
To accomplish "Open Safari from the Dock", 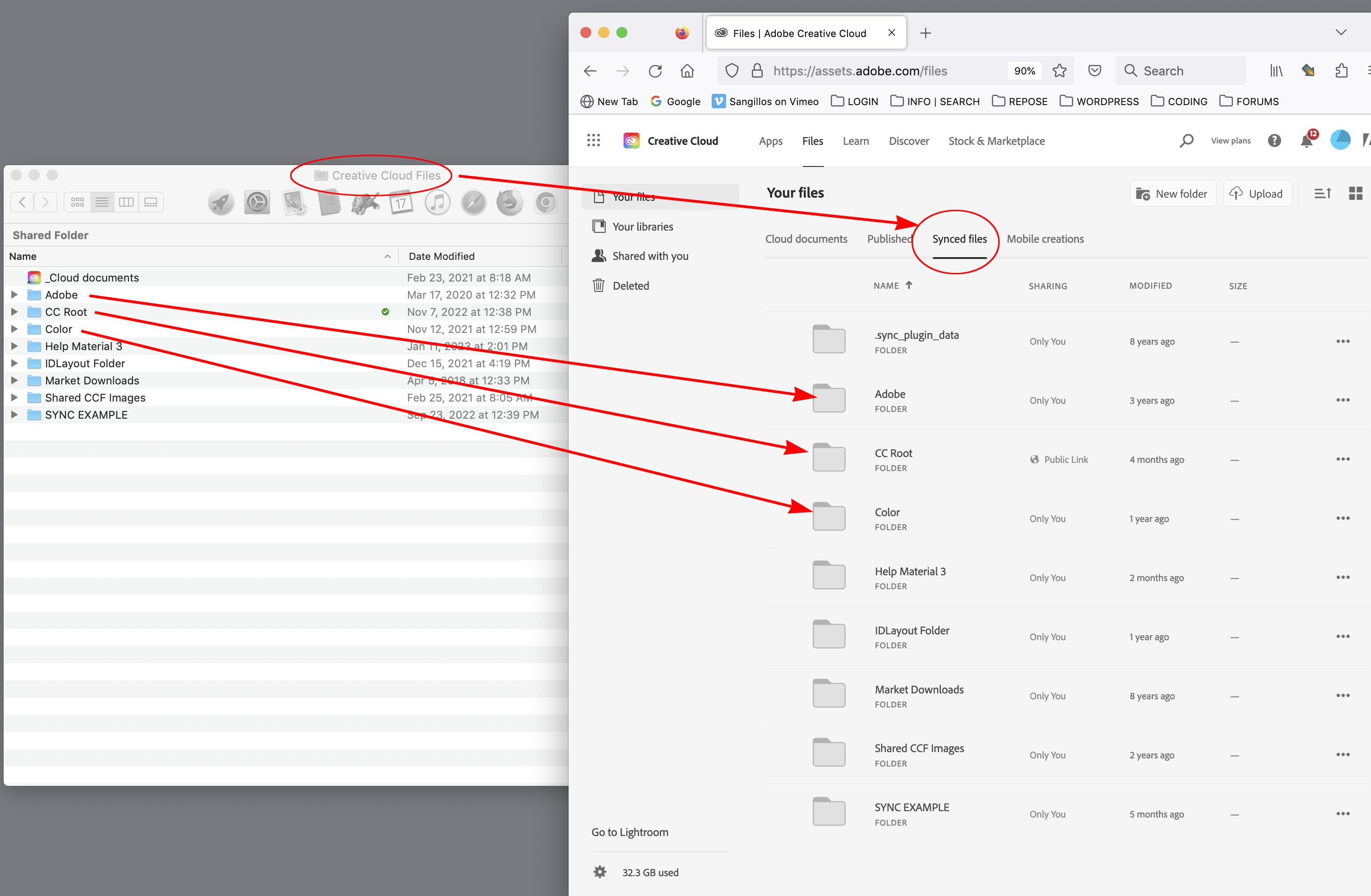I will [x=473, y=202].
